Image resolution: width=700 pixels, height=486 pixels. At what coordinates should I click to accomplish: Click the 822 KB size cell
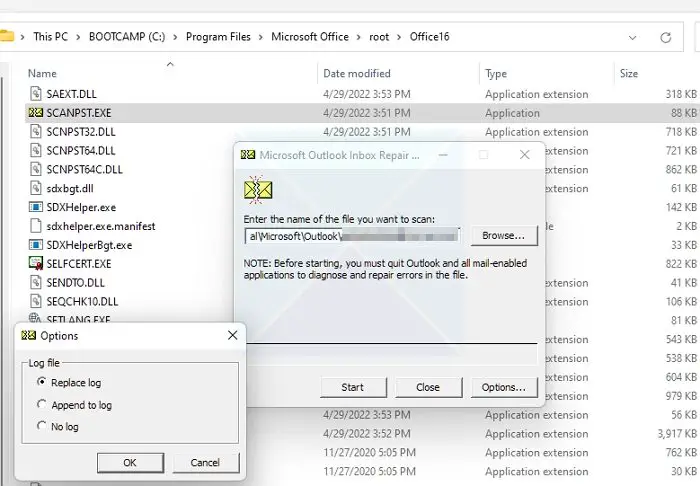click(681, 264)
